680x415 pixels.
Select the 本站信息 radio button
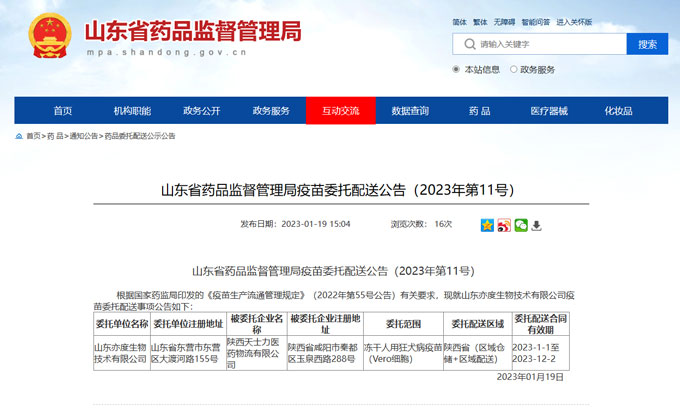pos(457,70)
